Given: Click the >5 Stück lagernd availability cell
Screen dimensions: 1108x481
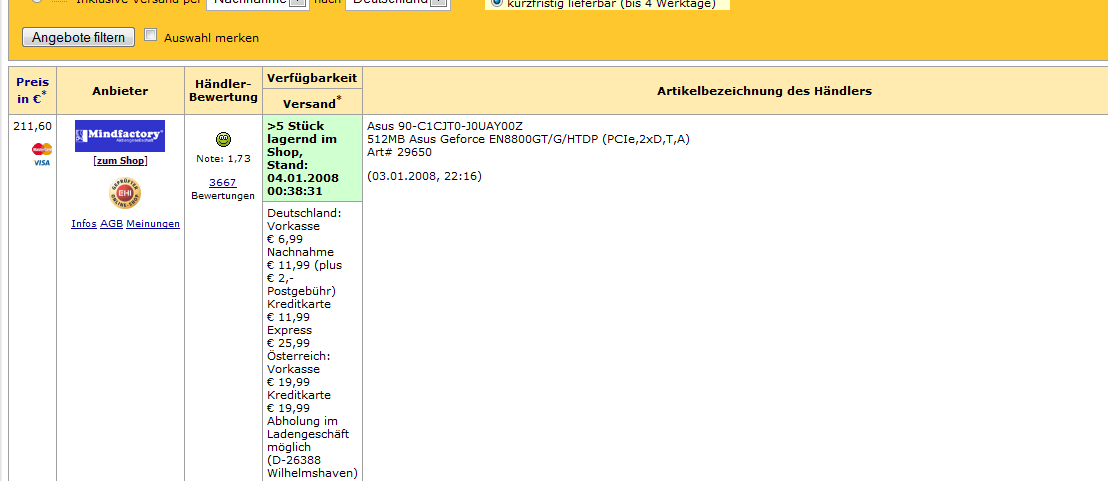Looking at the screenshot, I should 312,158.
